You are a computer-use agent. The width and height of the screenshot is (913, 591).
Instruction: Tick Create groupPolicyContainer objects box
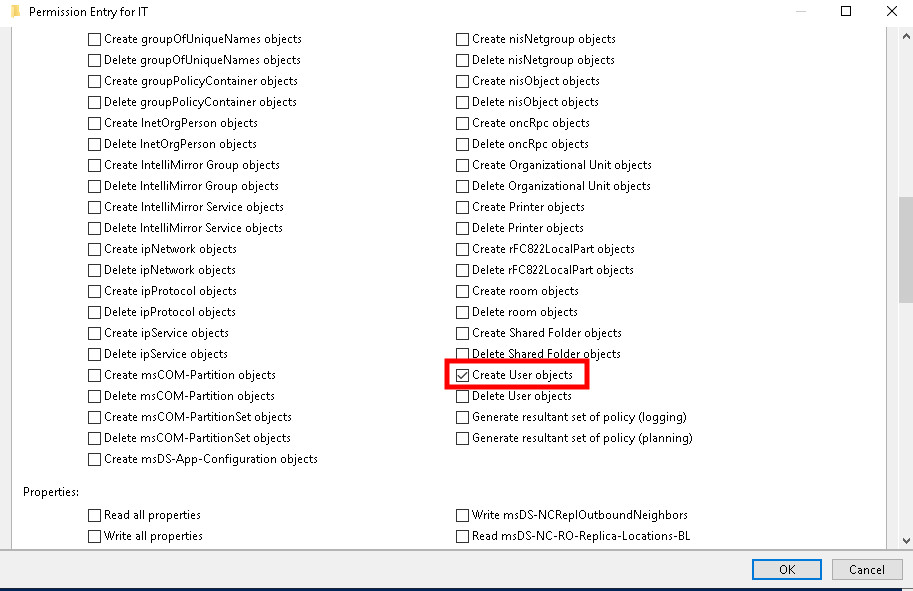[x=95, y=81]
